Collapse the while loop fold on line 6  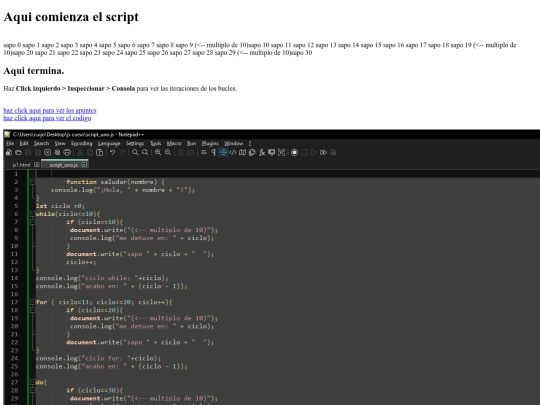[33, 214]
